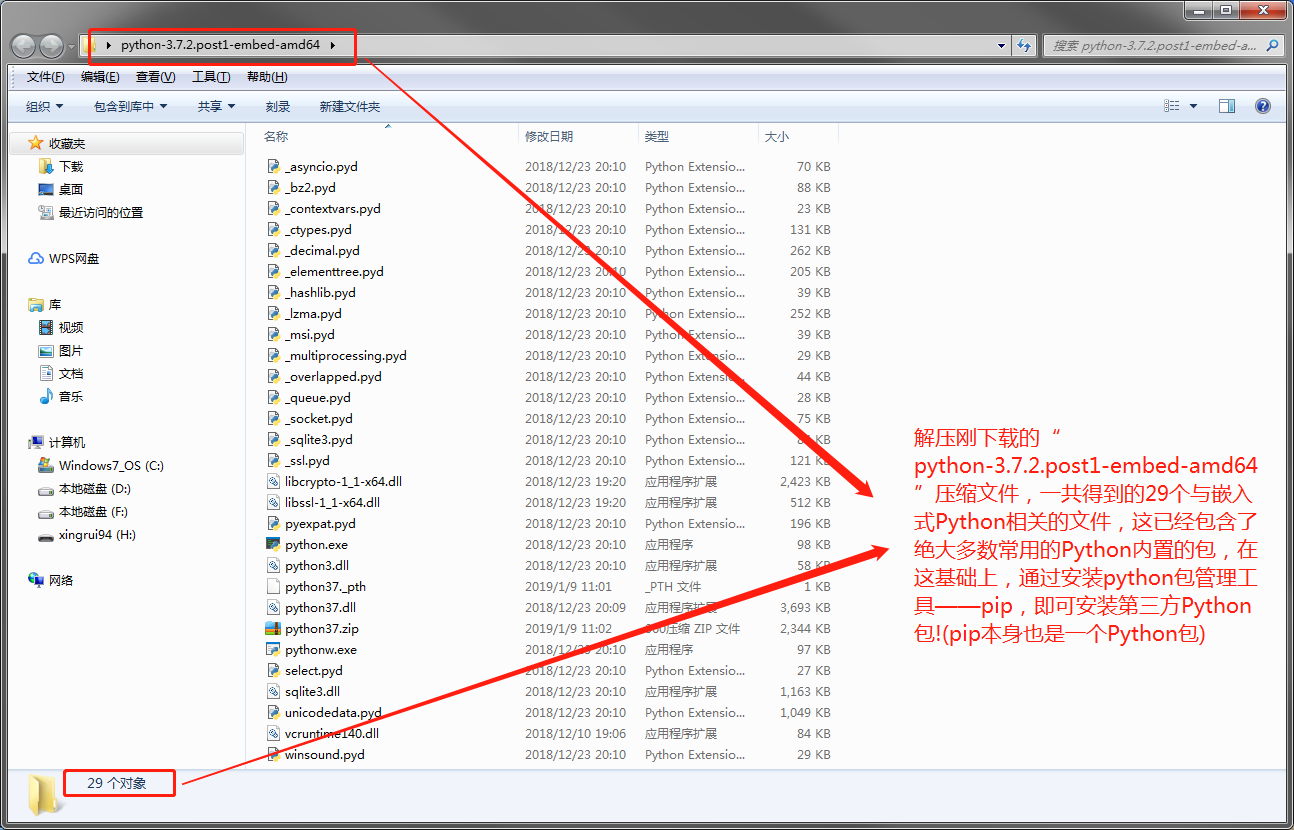This screenshot has width=1294, height=830.
Task: Click the forward navigation arrow
Action: click(x=50, y=46)
